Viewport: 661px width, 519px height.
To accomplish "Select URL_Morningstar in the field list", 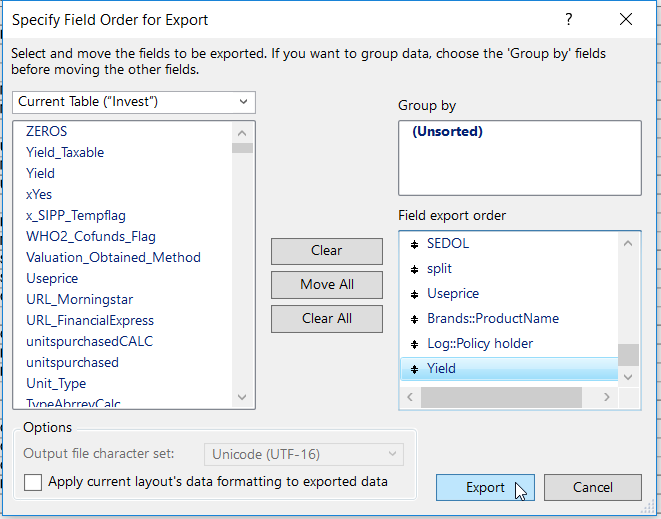I will (79, 299).
